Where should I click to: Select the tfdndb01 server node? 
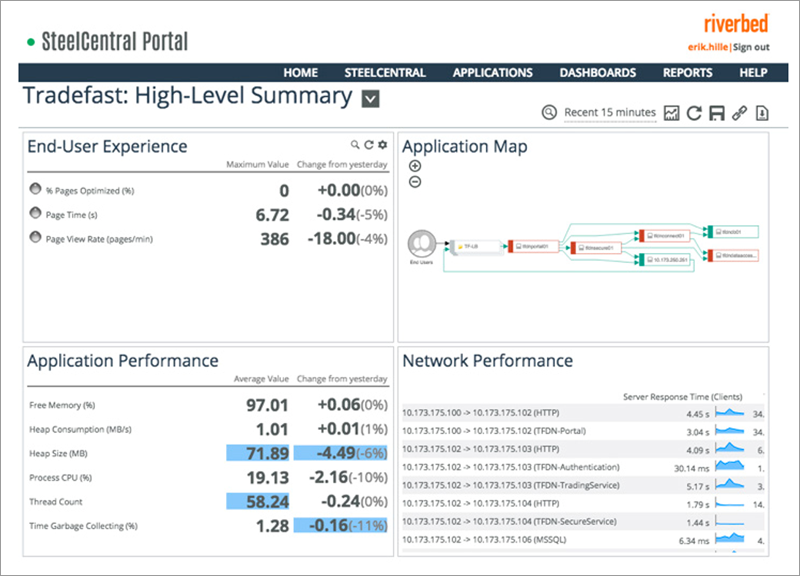733,232
